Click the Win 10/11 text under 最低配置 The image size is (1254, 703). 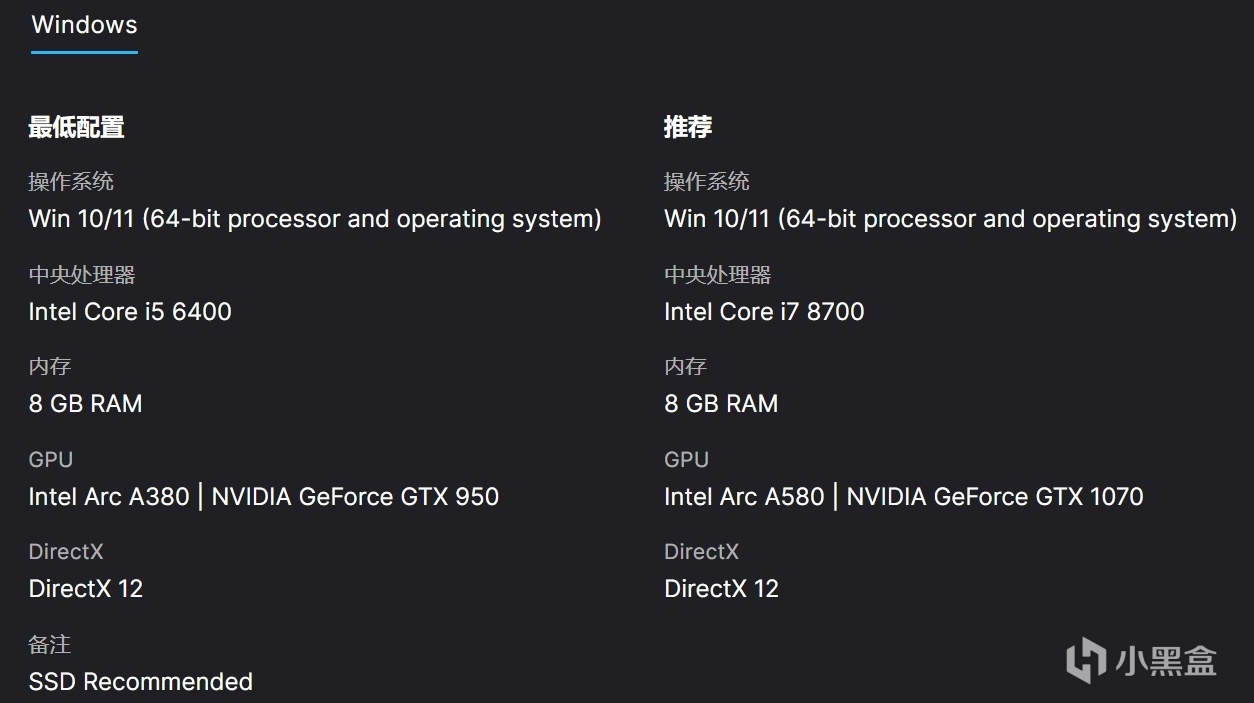315,219
